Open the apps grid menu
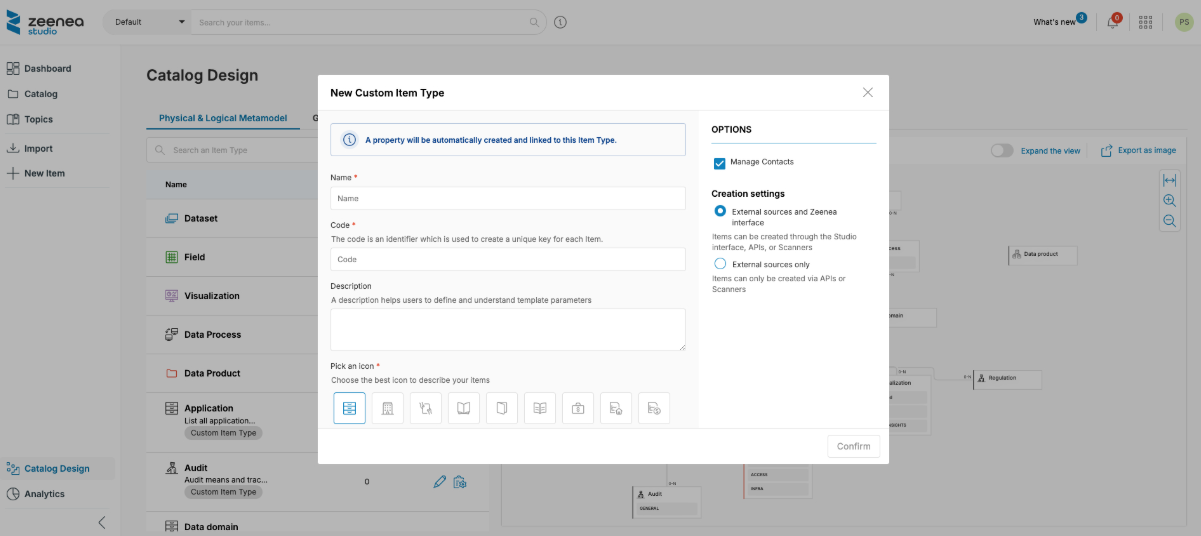This screenshot has width=1201, height=536. click(1146, 22)
